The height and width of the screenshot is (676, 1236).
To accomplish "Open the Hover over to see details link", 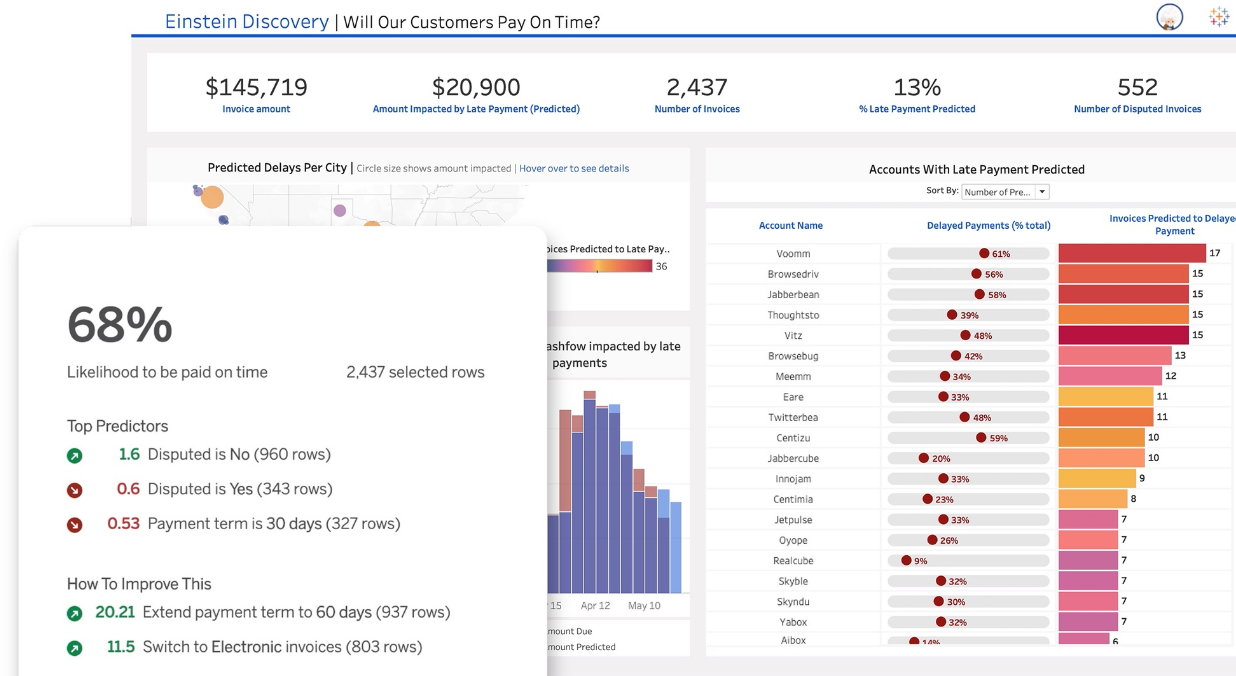I will point(573,168).
